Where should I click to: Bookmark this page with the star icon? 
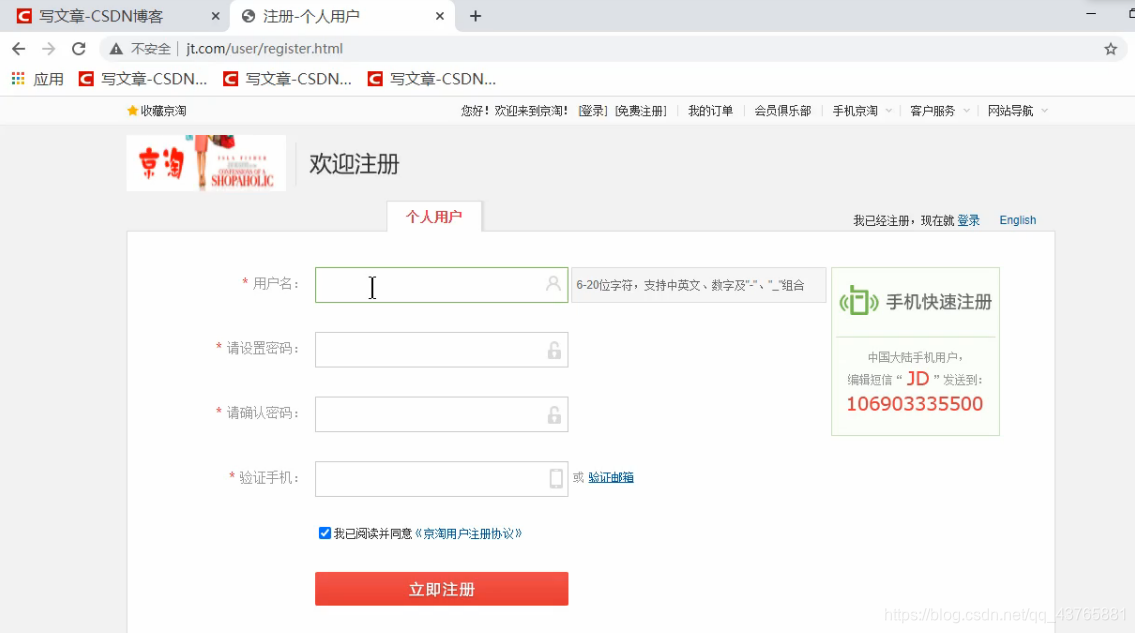point(1110,49)
